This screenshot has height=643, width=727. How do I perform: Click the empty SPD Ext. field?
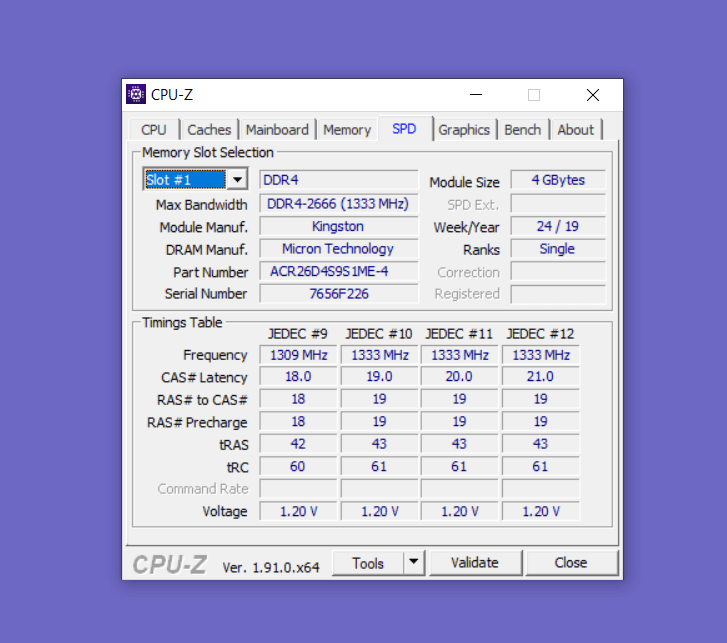pos(558,204)
